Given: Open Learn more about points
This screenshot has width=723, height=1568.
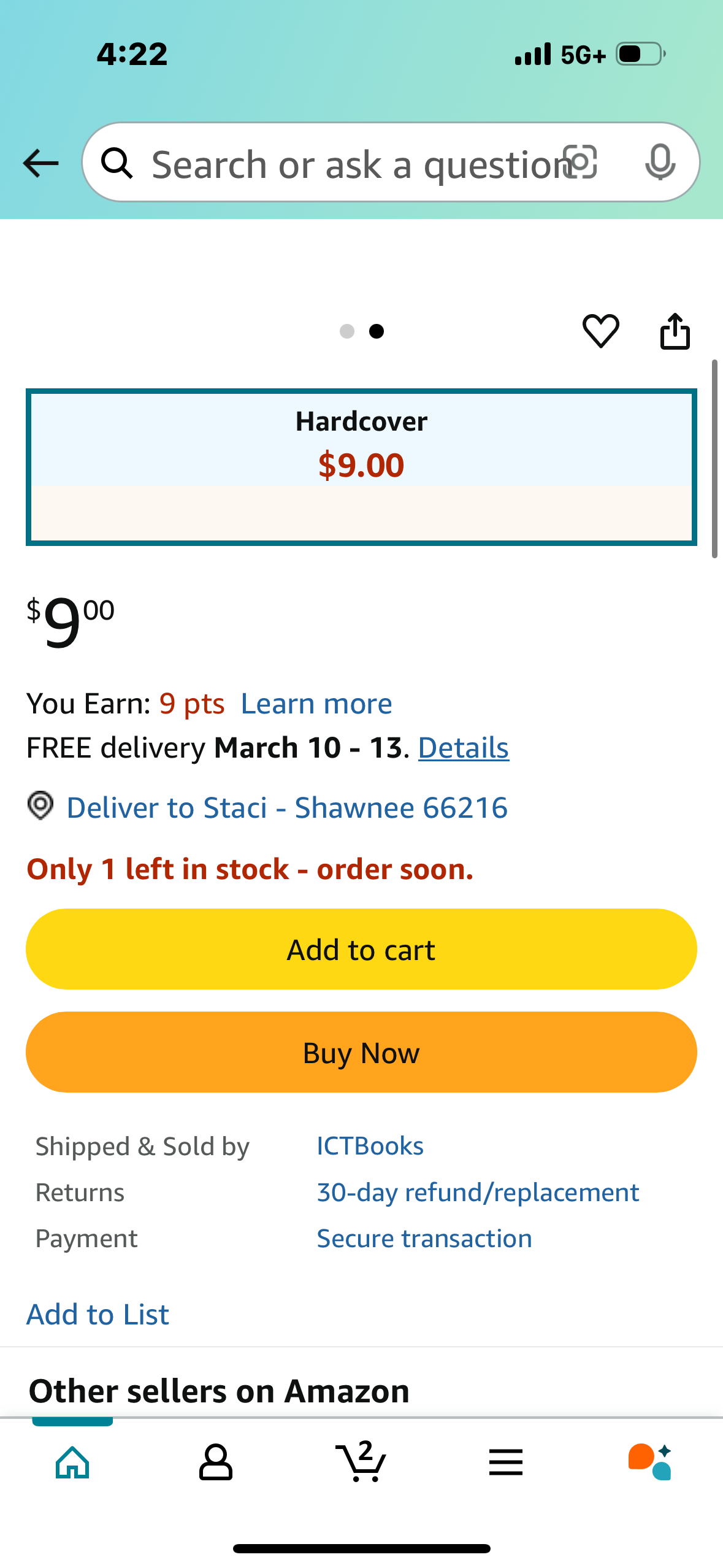Looking at the screenshot, I should pyautogui.click(x=316, y=704).
